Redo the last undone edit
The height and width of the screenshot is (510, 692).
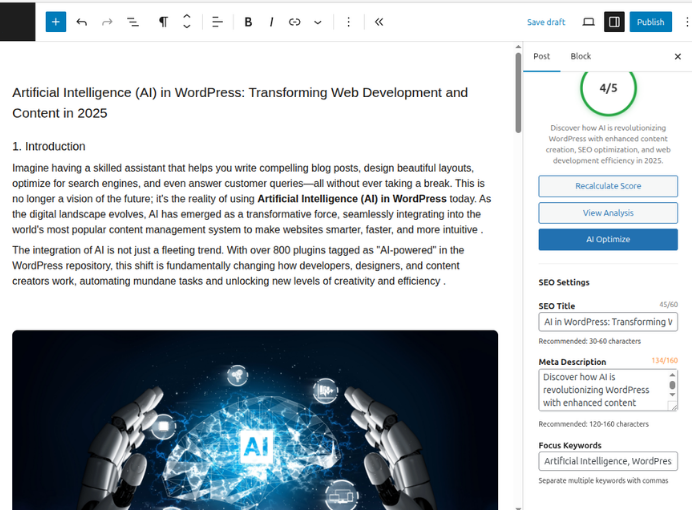point(107,22)
